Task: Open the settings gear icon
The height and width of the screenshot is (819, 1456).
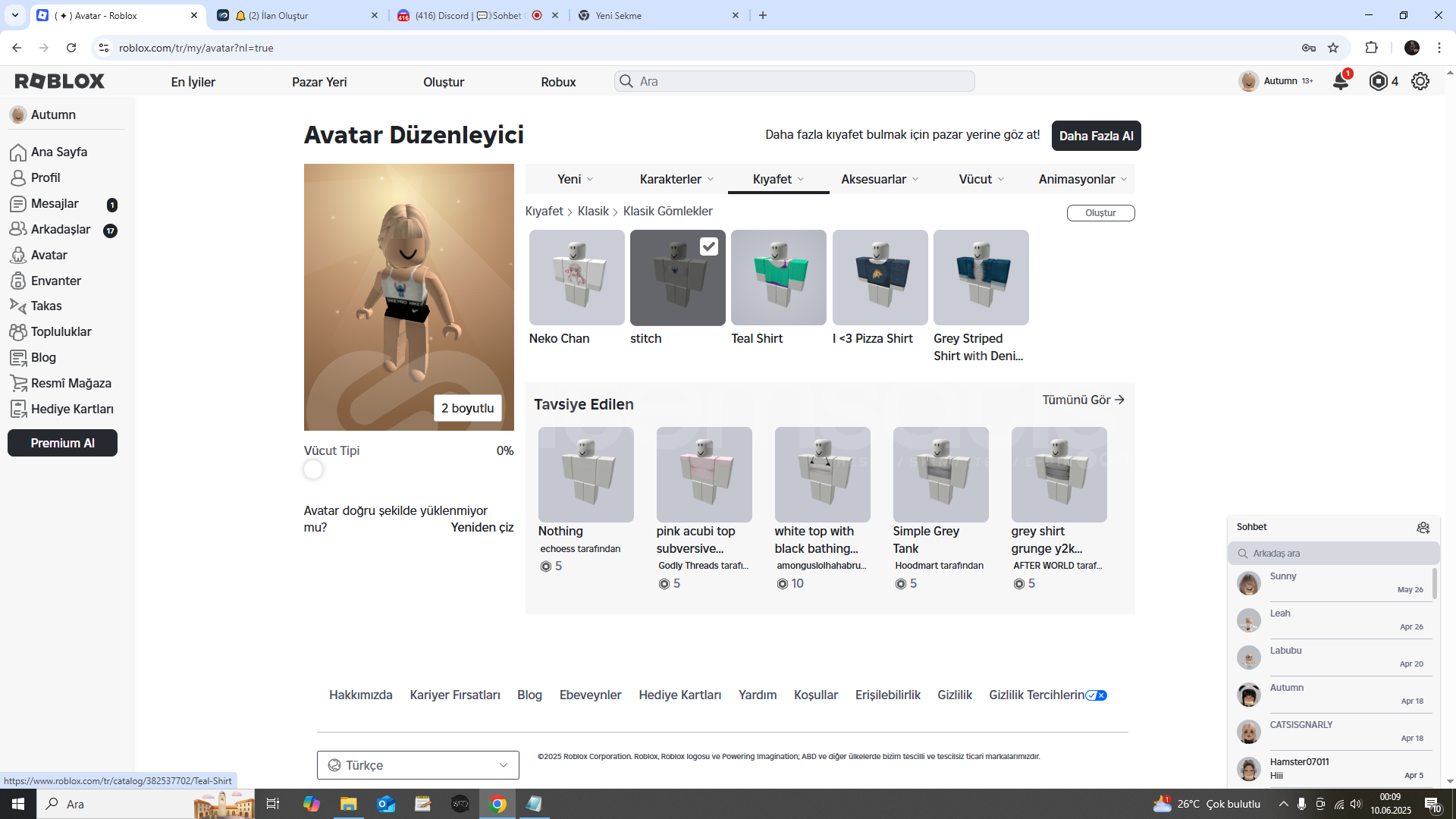Action: point(1420,81)
